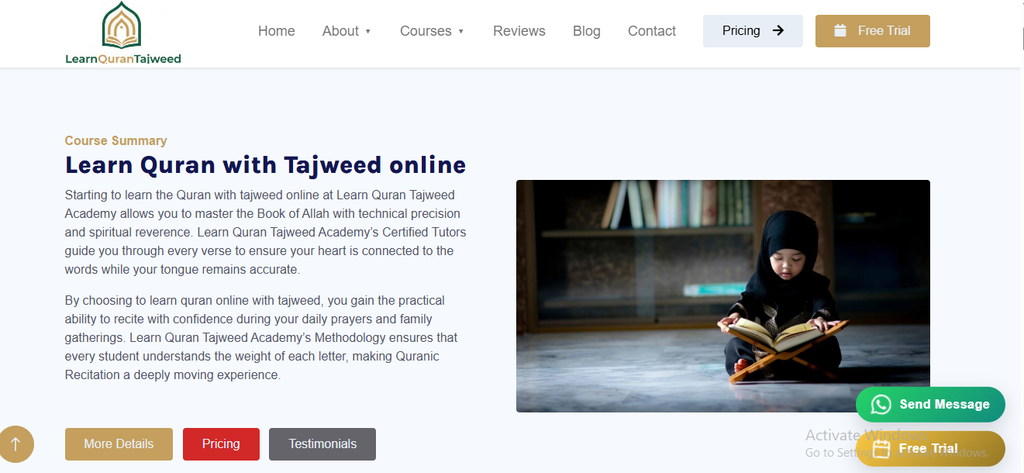Click the calendar icon in the floating Free Trial button
Viewport: 1024px width, 473px height.
tap(882, 448)
